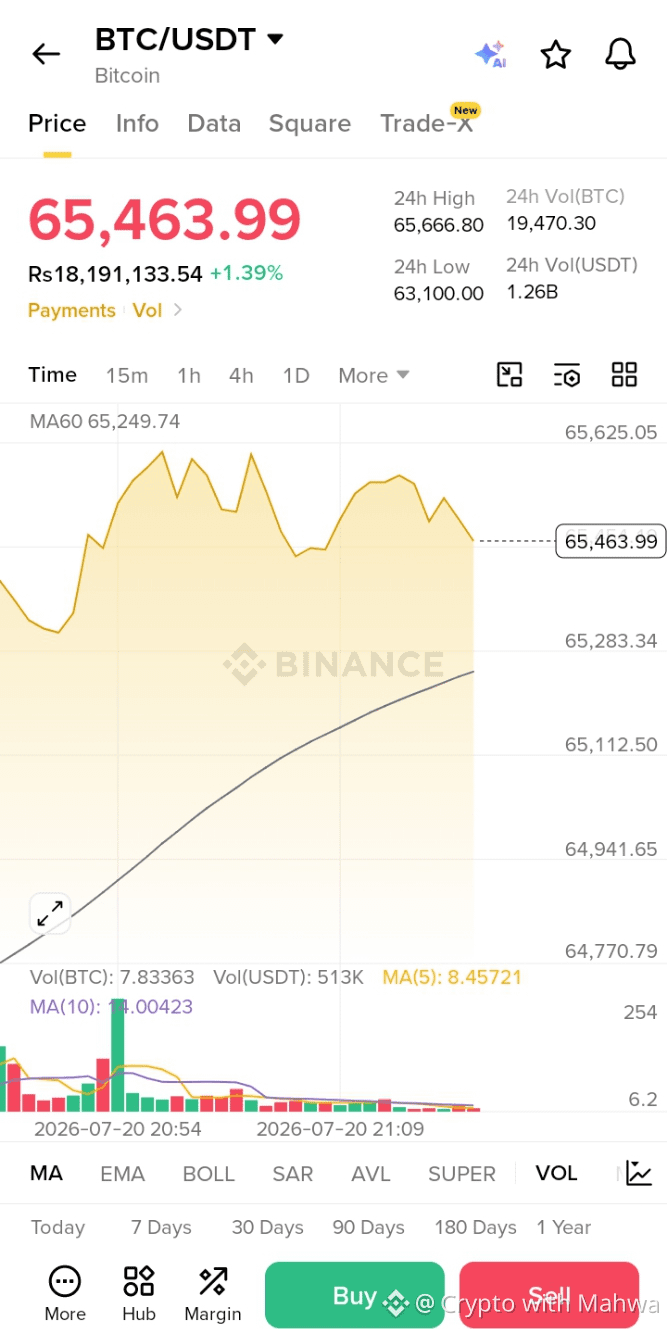Expand chart to fullscreen
This screenshot has width=667, height=1329.
coord(50,913)
